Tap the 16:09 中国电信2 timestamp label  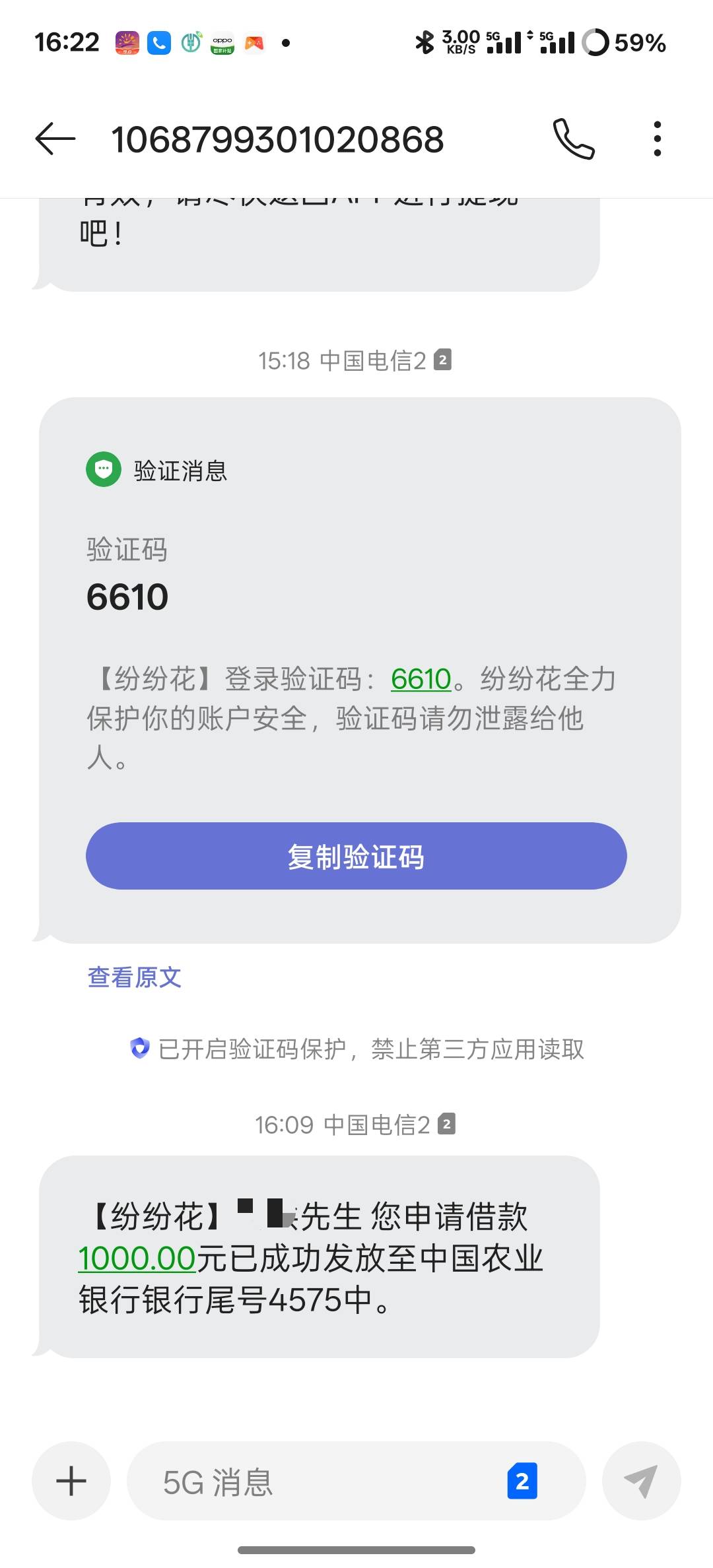pyautogui.click(x=355, y=1124)
